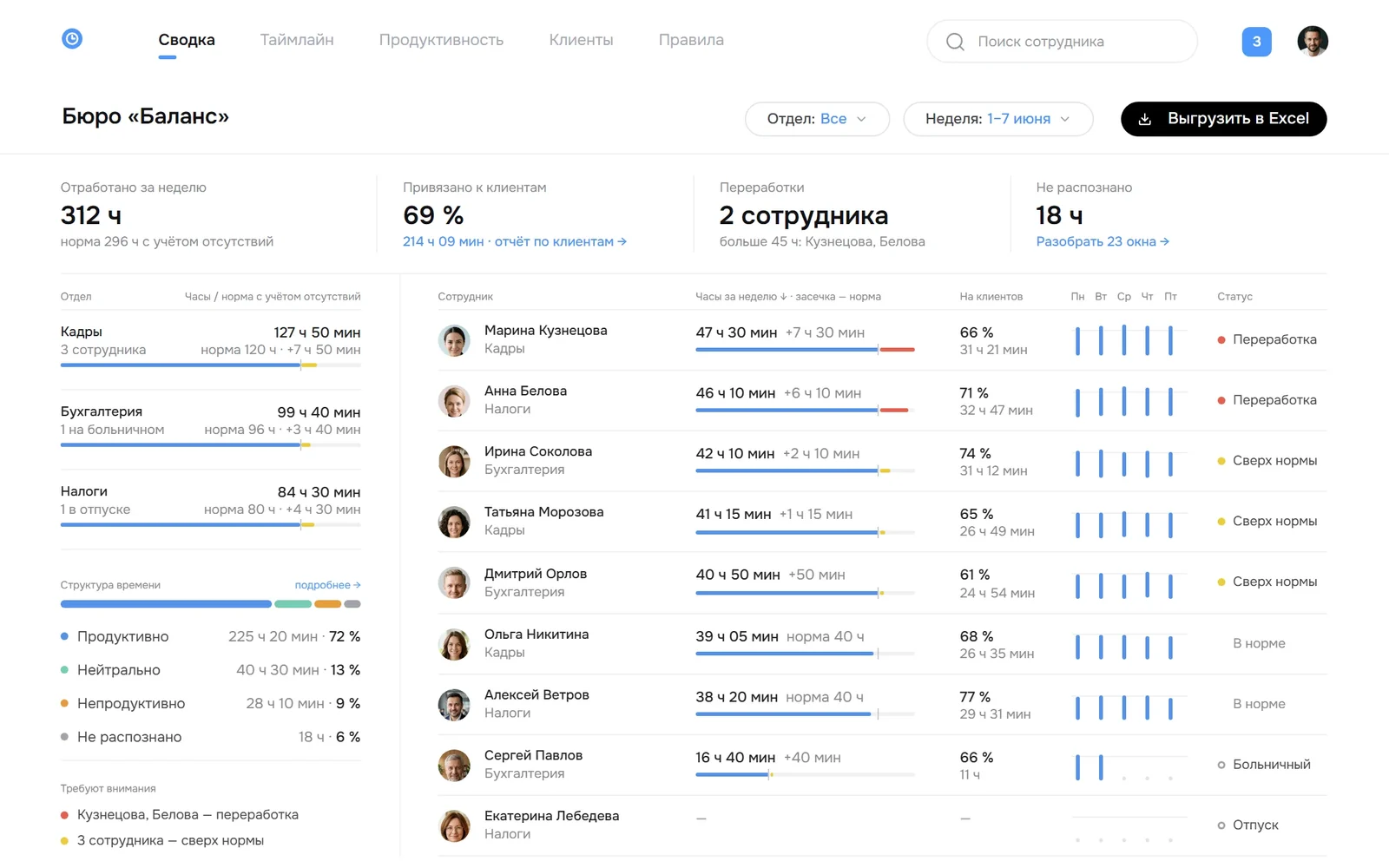This screenshot has height=868, width=1389.
Task: Click the blue clock app logo
Action: coord(72,38)
